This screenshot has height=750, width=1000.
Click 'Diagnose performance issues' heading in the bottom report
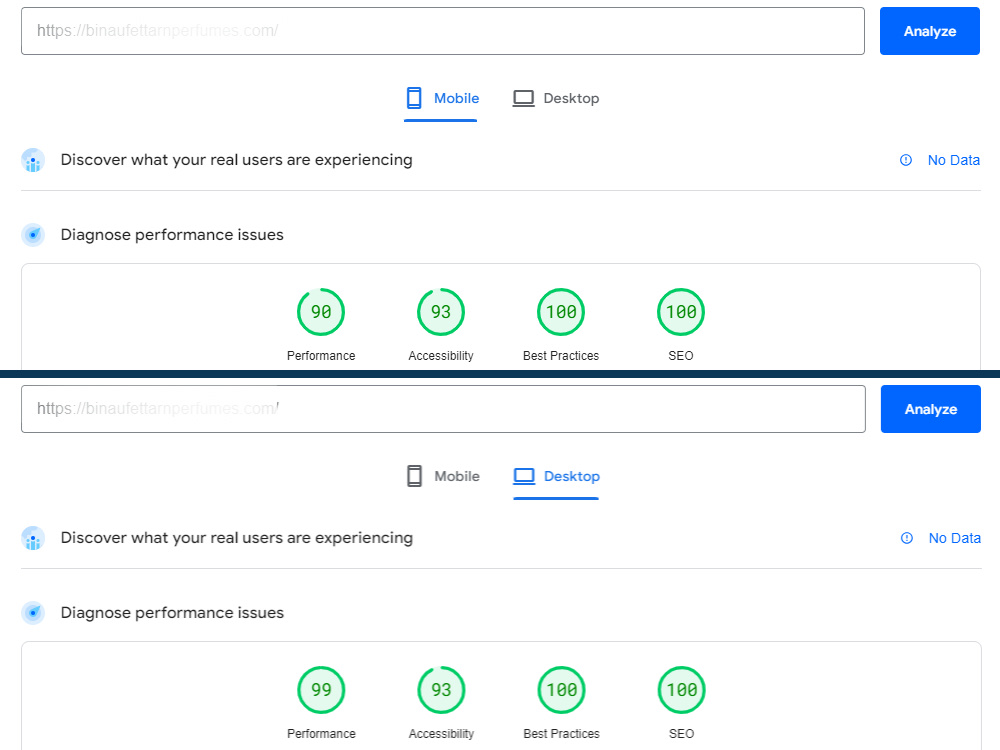tap(172, 613)
